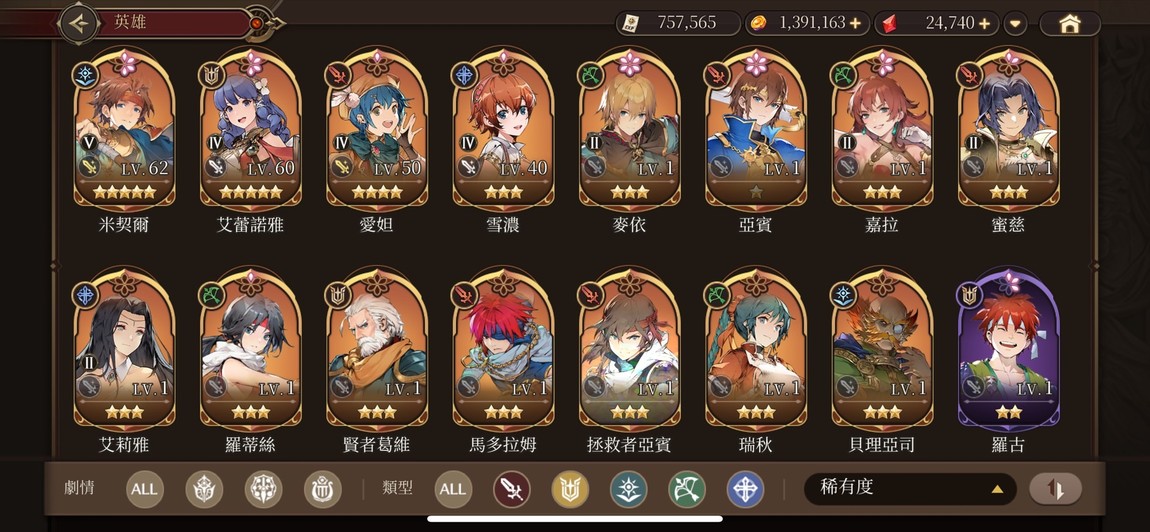Open the 稀有度 sort dropdown
This screenshot has width=1150, height=532.
point(910,489)
